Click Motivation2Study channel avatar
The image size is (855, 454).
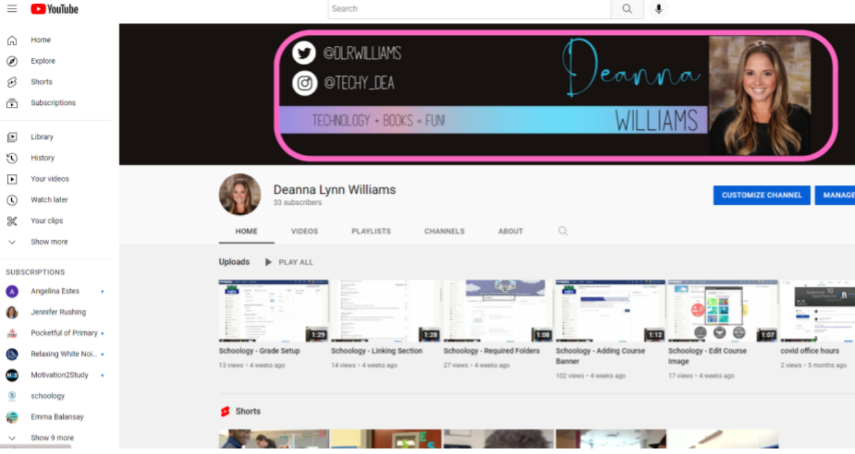[12, 376]
